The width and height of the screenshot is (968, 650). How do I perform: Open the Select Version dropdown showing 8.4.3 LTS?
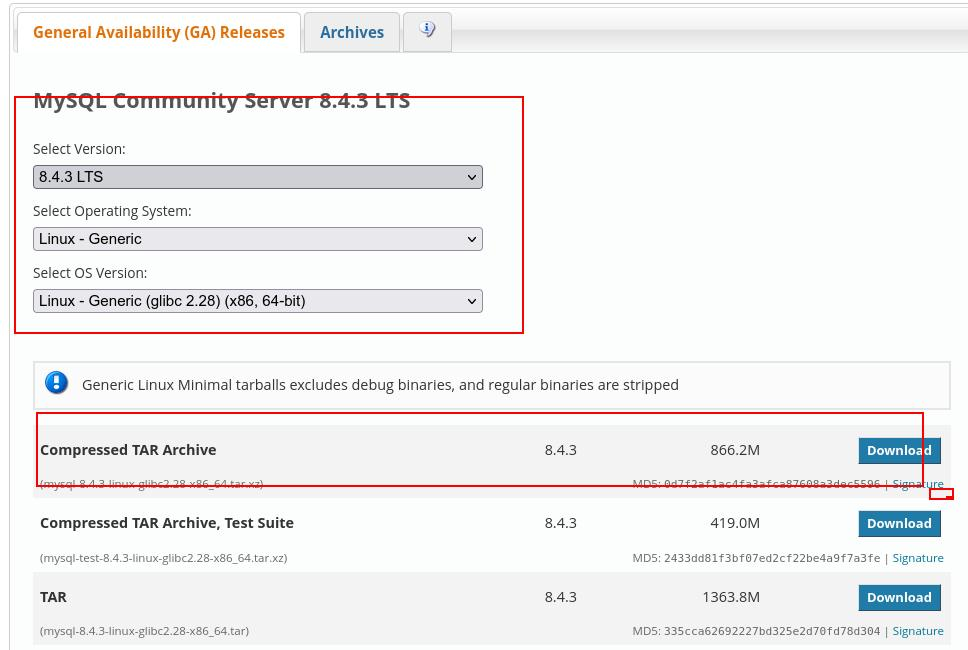pyautogui.click(x=257, y=177)
